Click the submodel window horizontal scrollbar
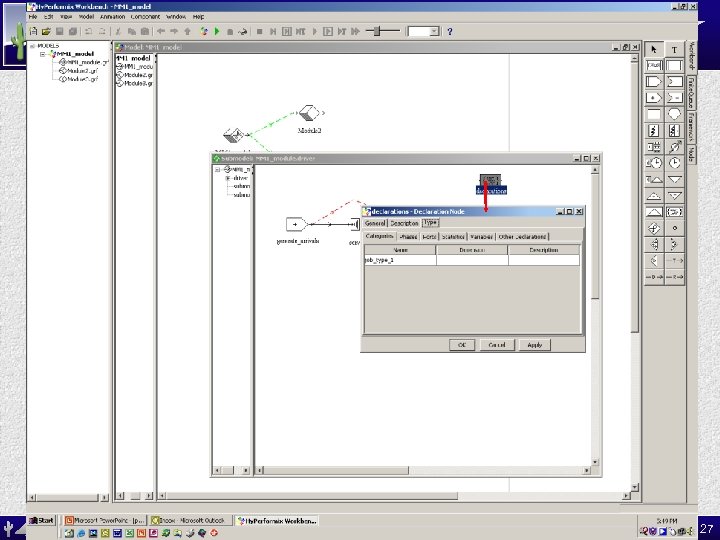The image size is (720, 540). pos(423,470)
